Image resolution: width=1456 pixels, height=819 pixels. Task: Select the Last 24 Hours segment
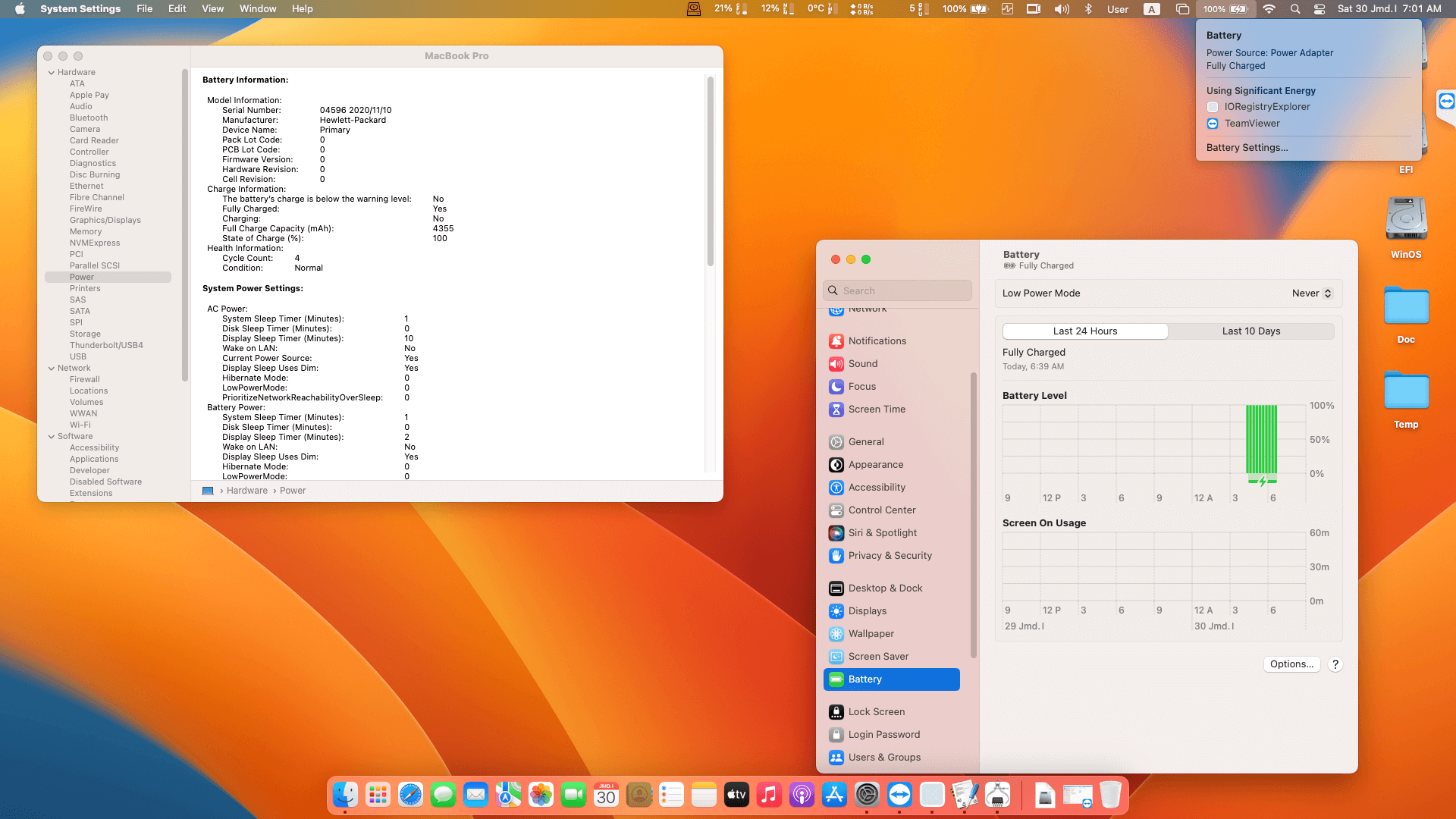pos(1084,331)
